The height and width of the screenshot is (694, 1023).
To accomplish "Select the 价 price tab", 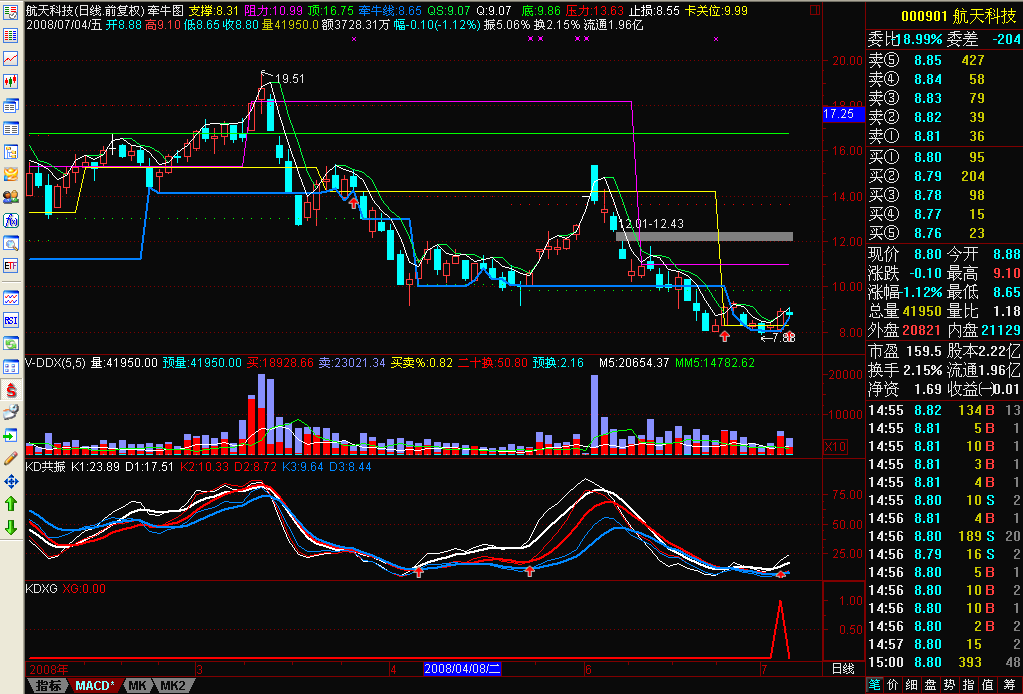I will pos(893,685).
